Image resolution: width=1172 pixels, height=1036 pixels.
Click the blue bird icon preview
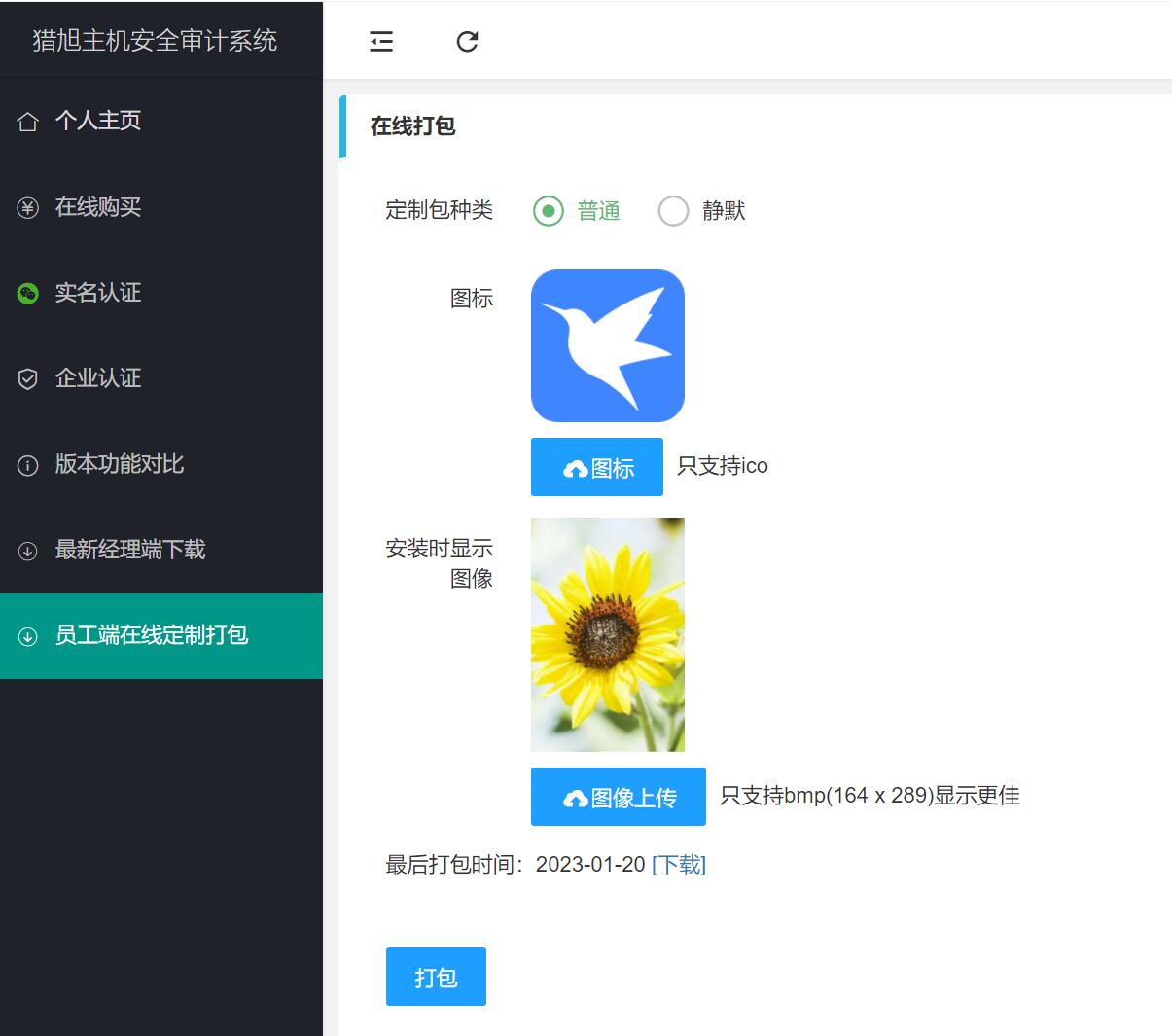(x=608, y=345)
